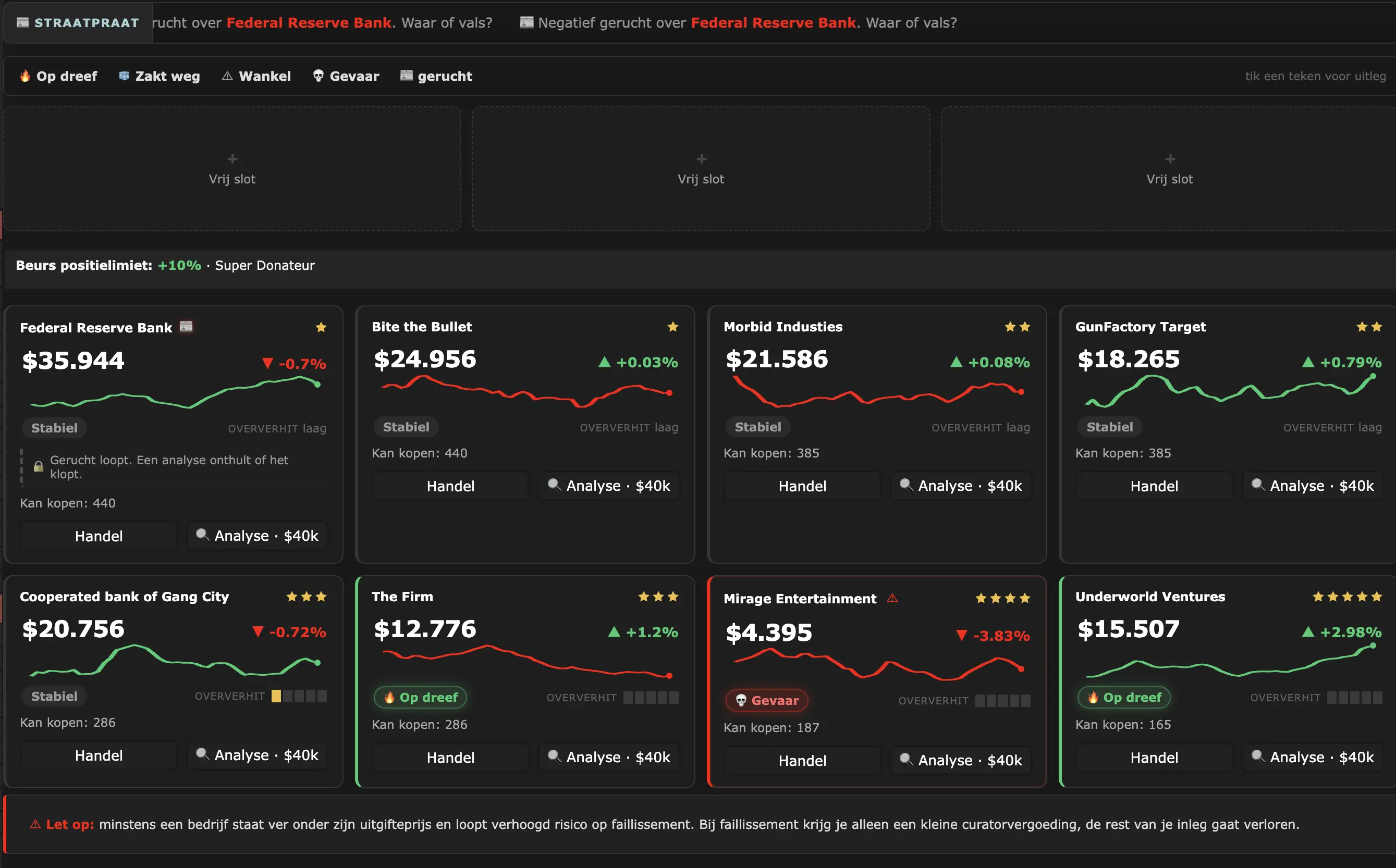Click the warning icon beside Mirage Entertainment
Screen dimensions: 1396x868
(x=892, y=598)
